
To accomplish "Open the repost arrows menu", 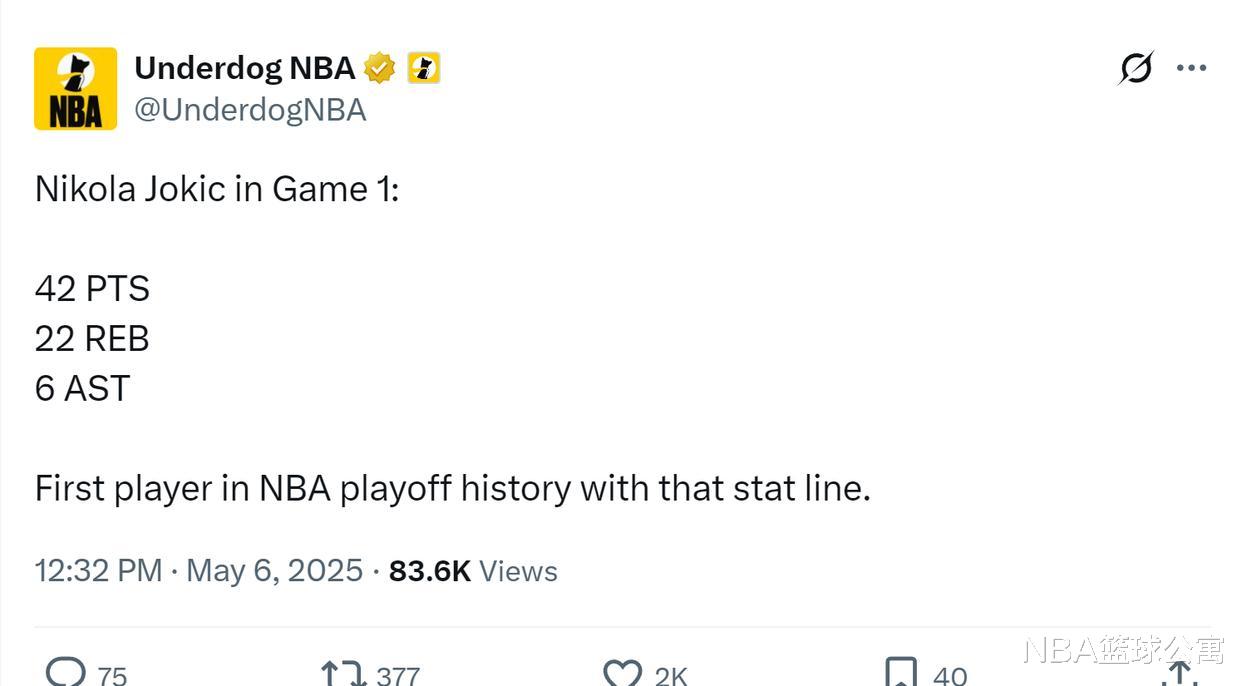I will click(x=343, y=673).
